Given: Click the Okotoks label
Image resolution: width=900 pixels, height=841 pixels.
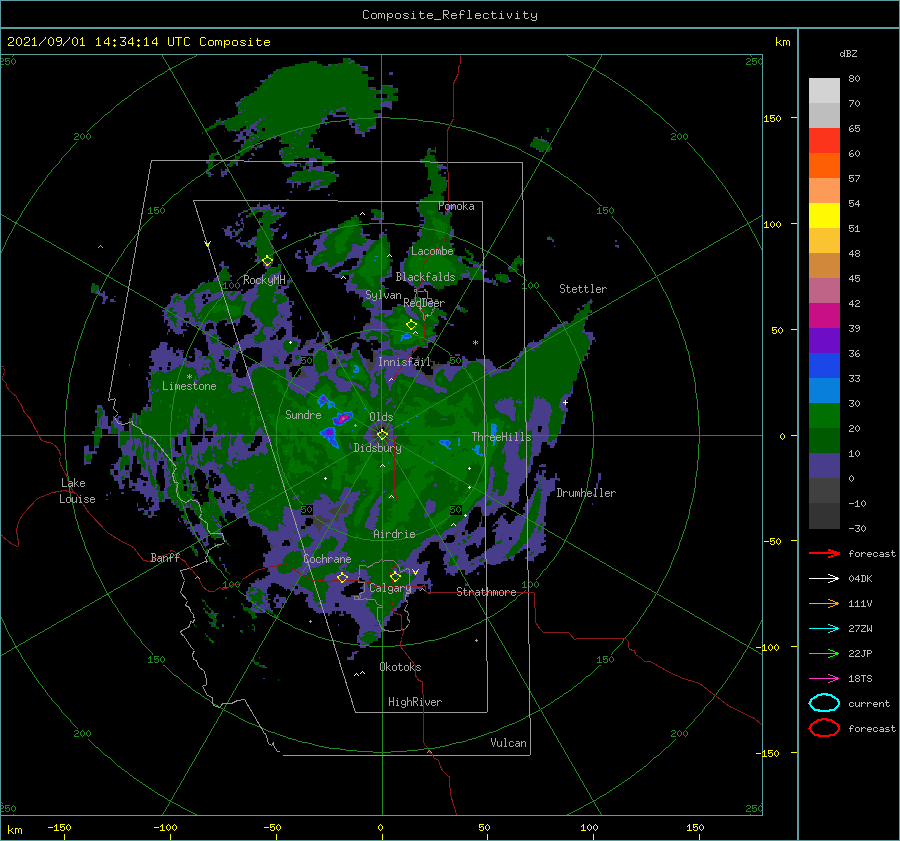Looking at the screenshot, I should click(x=400, y=667).
